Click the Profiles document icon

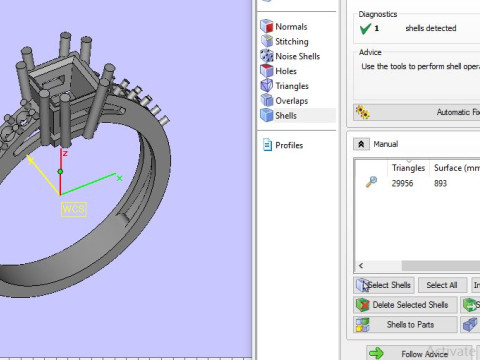tap(267, 145)
